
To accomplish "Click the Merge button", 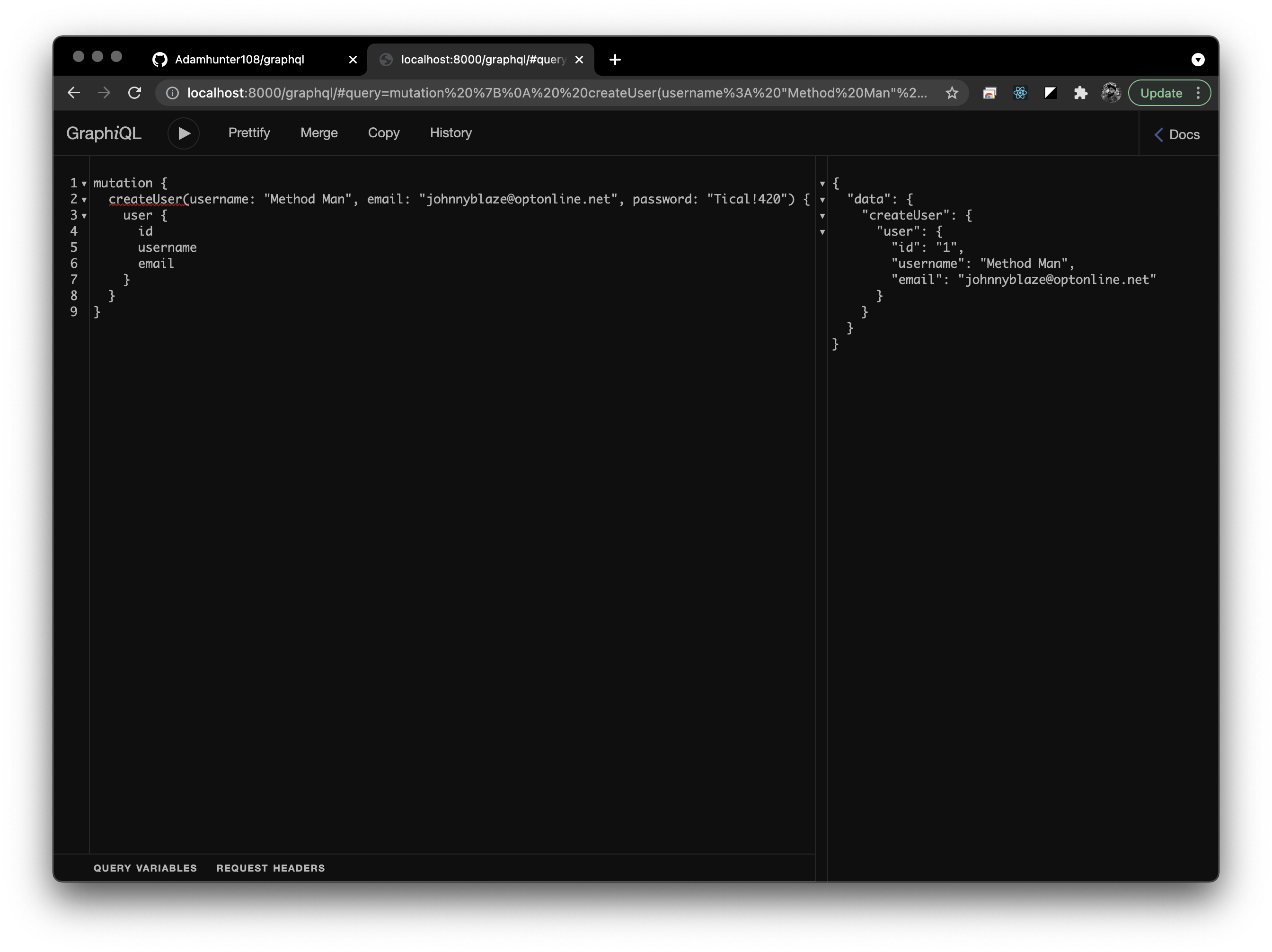I will tap(319, 133).
